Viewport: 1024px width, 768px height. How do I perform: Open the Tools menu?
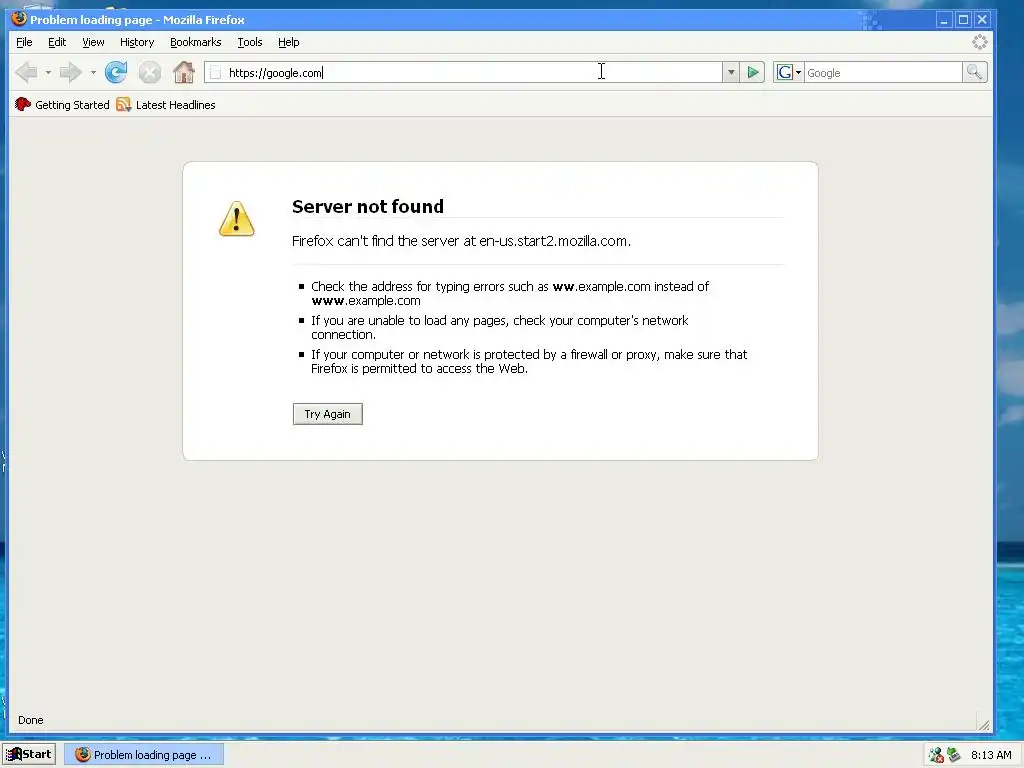point(249,42)
